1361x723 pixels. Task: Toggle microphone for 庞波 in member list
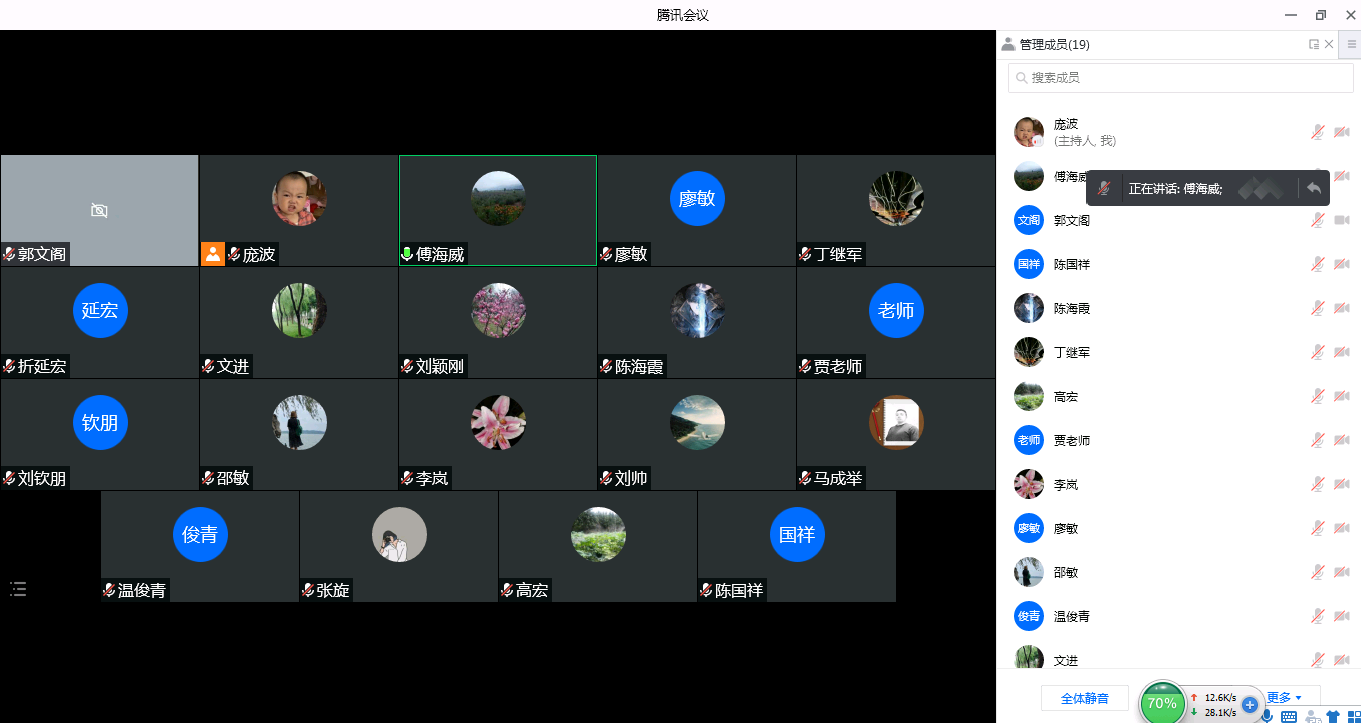[x=1318, y=132]
